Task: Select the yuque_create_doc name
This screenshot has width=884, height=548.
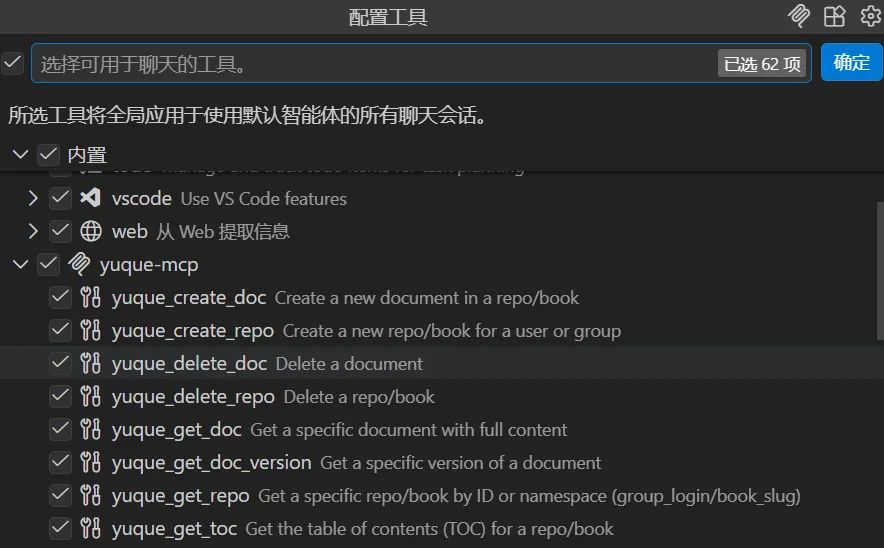Action: 189,298
